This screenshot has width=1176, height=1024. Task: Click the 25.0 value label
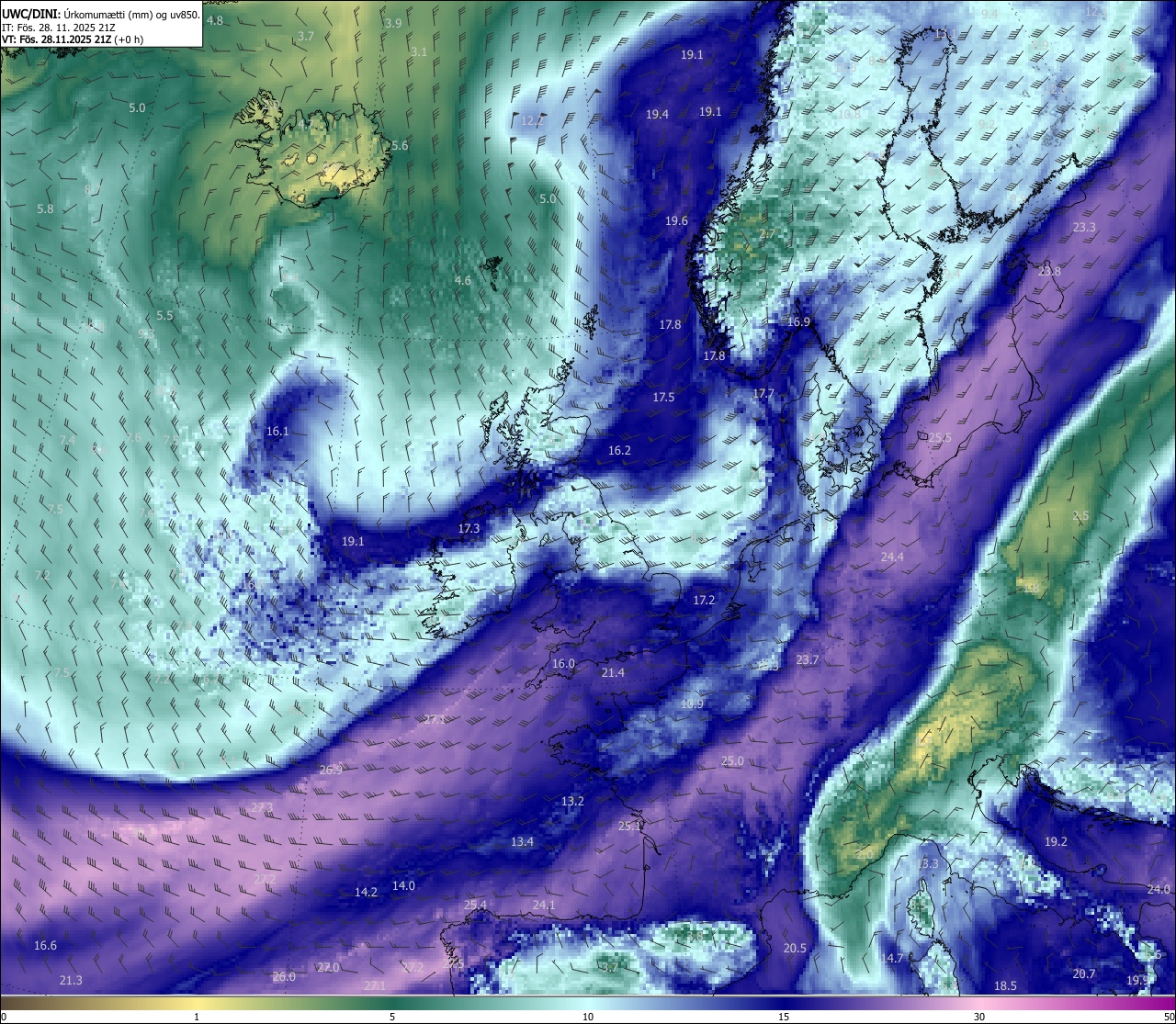[x=732, y=761]
